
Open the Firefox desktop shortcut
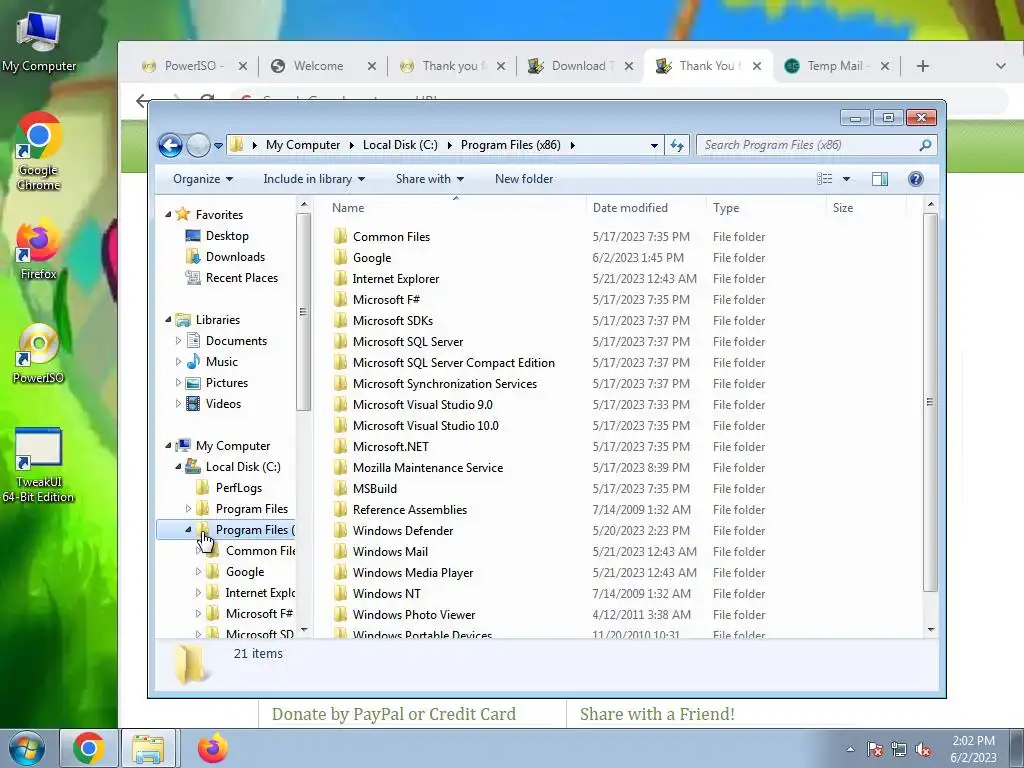click(x=39, y=250)
